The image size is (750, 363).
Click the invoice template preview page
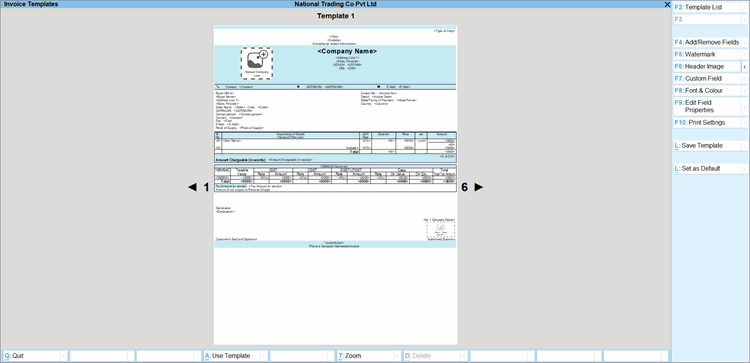click(335, 185)
